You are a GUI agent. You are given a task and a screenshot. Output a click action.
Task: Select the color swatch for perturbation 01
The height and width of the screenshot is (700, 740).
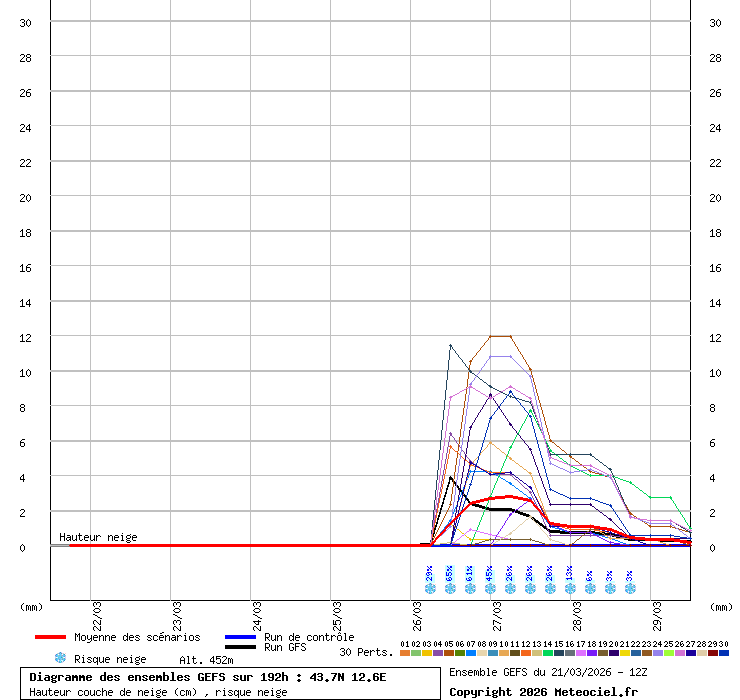(405, 653)
